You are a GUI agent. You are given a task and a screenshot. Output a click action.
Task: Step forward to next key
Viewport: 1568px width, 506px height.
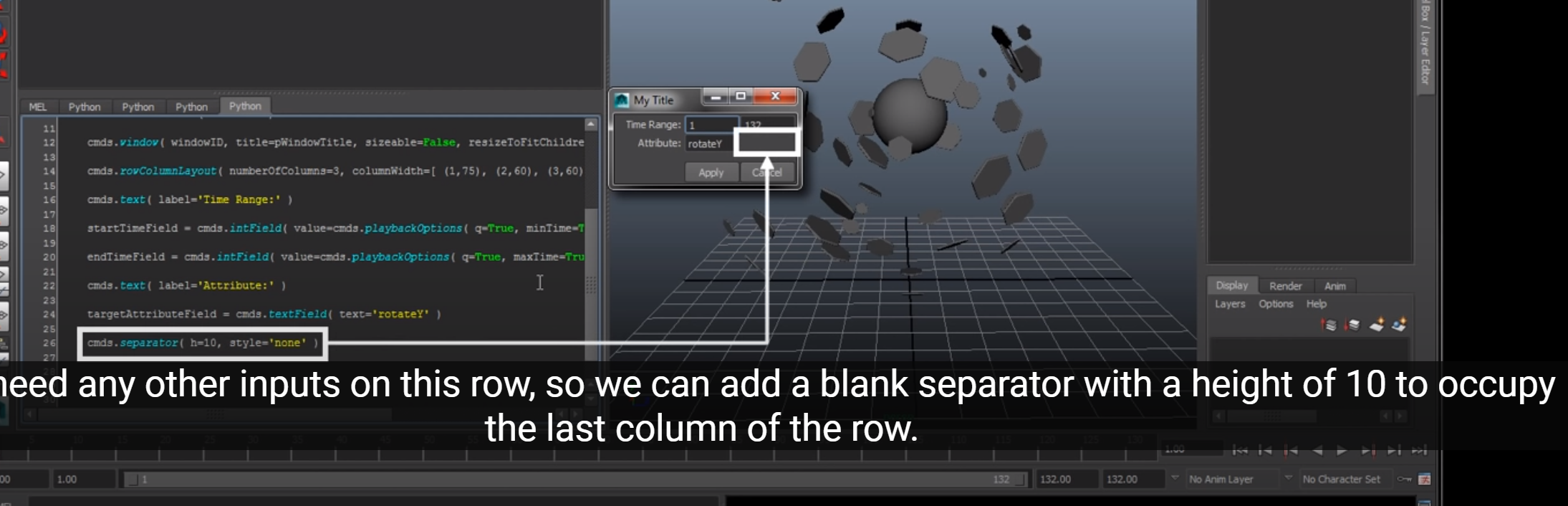coord(1368,450)
